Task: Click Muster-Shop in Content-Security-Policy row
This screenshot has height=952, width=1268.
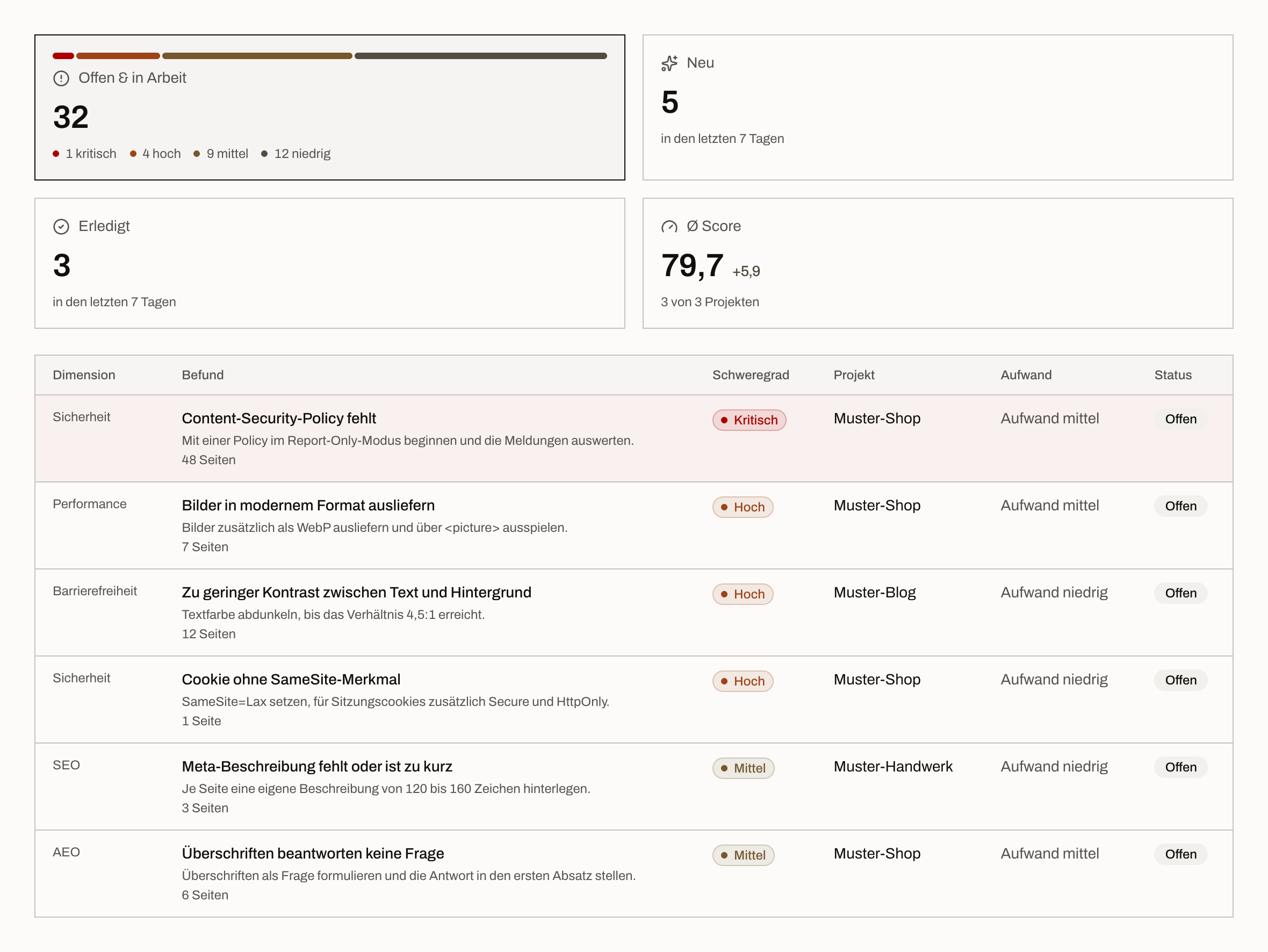Action: [x=876, y=419]
